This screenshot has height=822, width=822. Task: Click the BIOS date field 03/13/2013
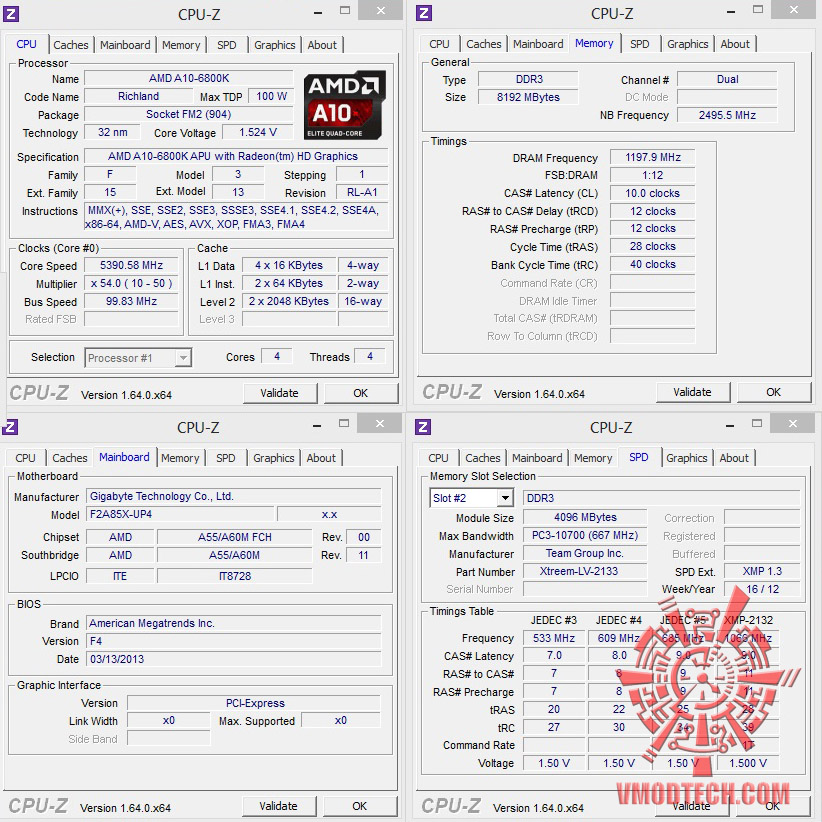[x=234, y=659]
